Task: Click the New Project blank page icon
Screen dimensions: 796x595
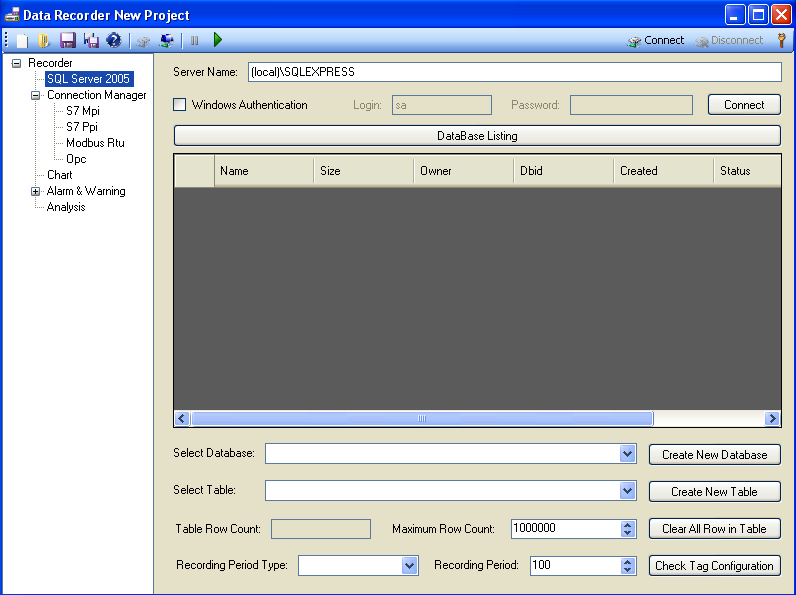Action: click(22, 40)
